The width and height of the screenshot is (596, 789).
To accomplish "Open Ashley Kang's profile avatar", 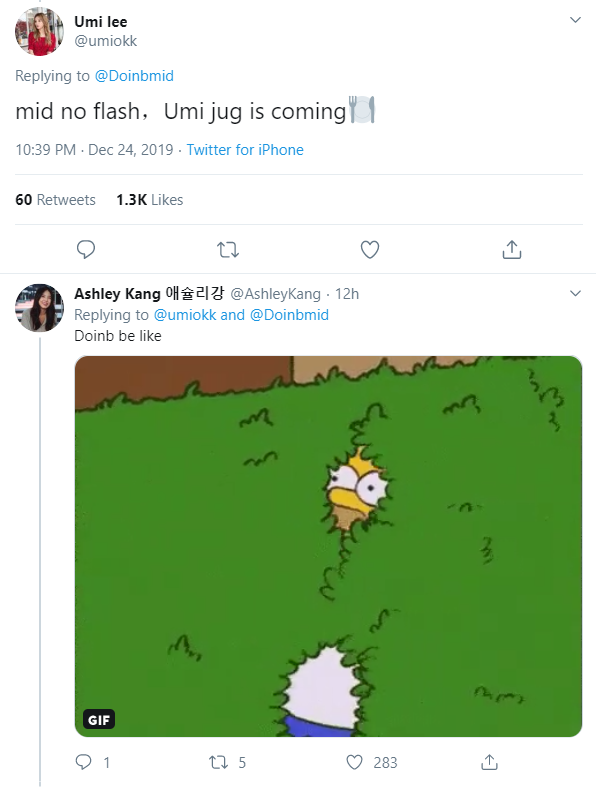I will point(39,307).
